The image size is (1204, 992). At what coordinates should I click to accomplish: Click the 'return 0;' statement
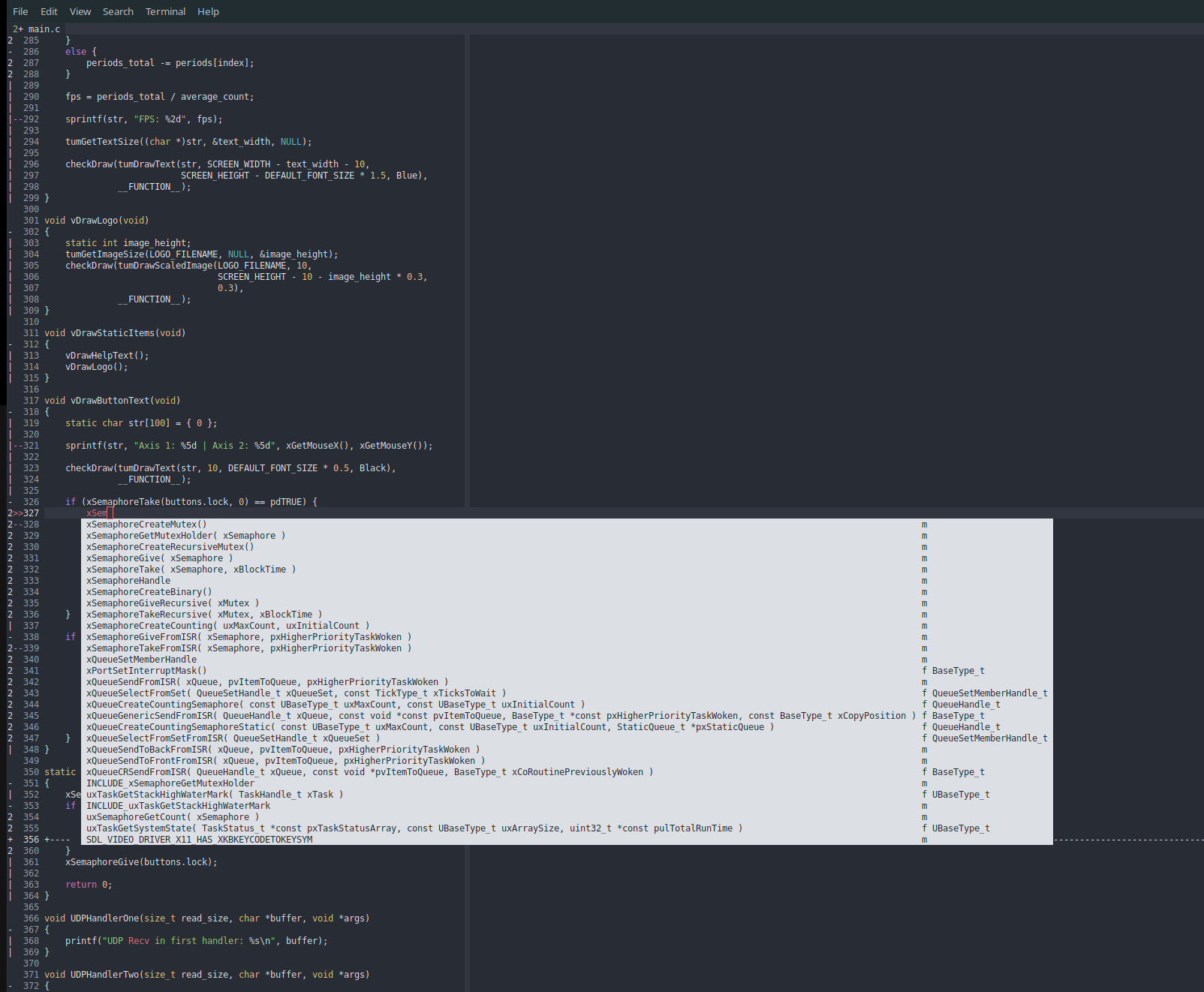[x=89, y=885]
